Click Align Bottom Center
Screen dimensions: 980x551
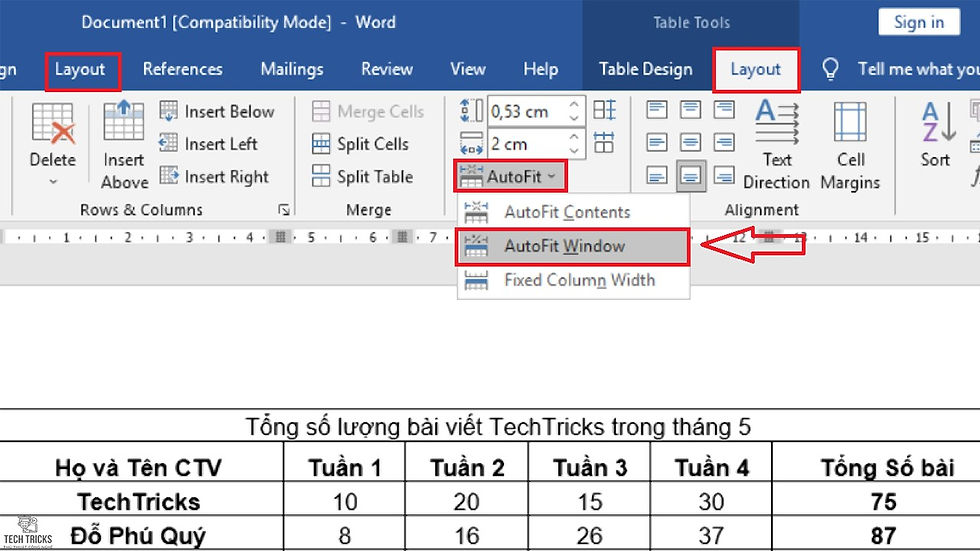(690, 176)
